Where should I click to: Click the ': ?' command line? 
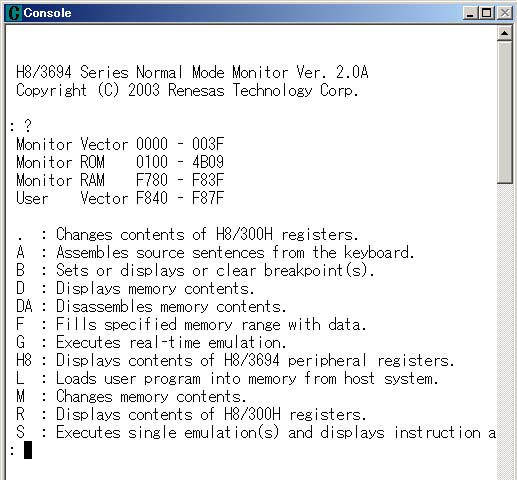pos(21,126)
